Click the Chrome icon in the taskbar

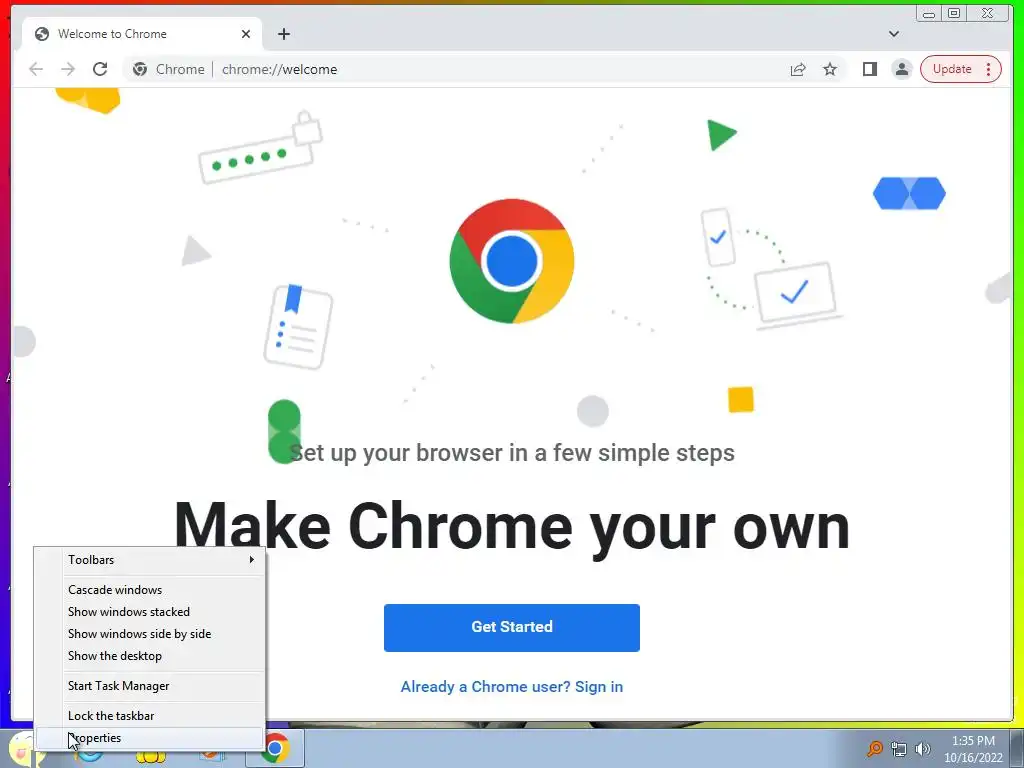275,748
